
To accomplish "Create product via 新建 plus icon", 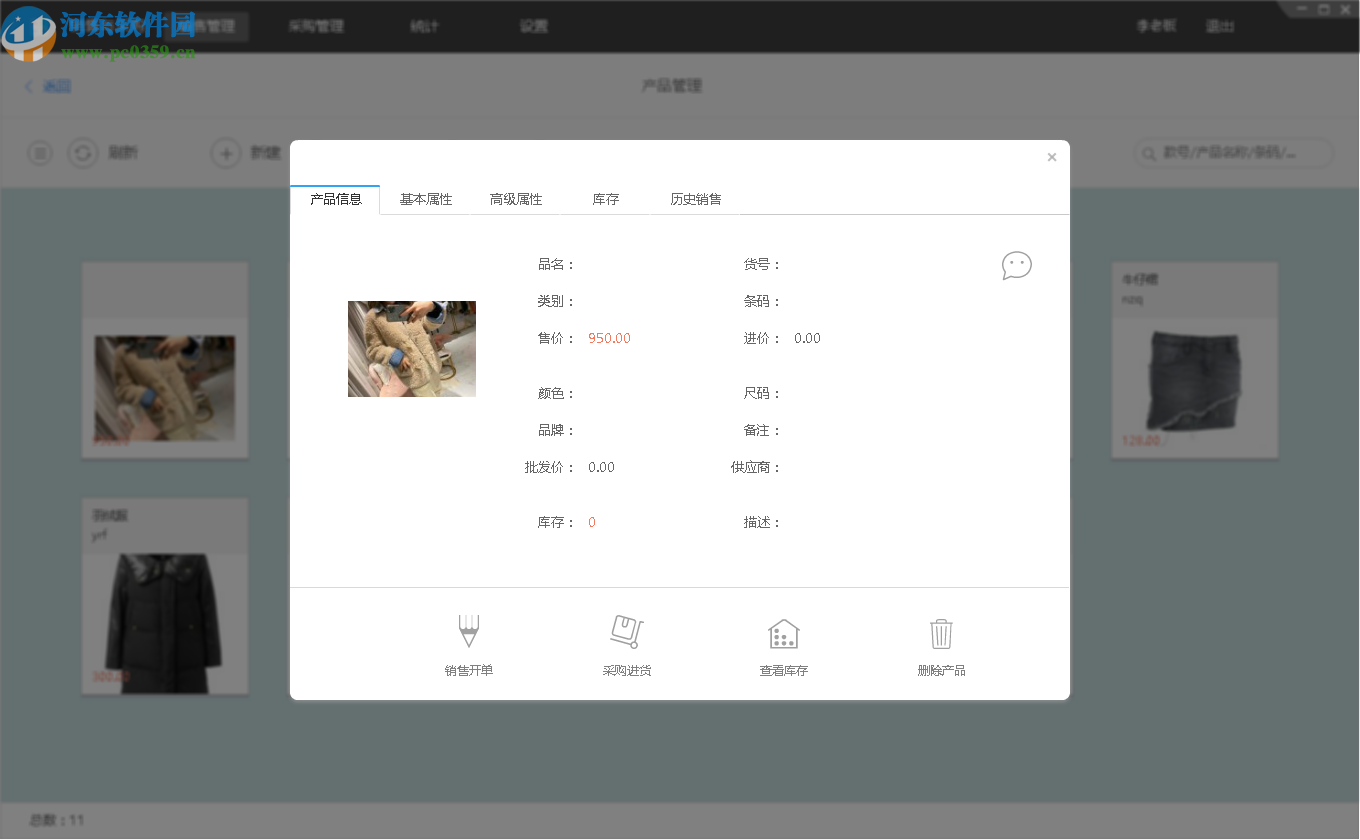I will [x=225, y=153].
